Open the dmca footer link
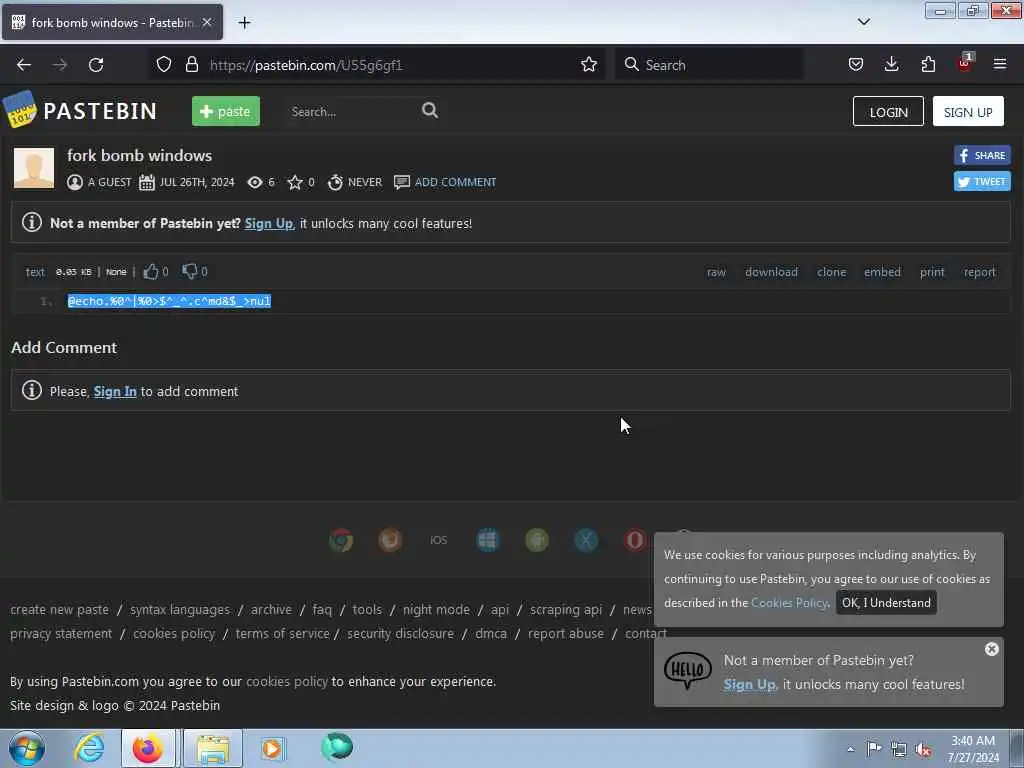This screenshot has width=1024, height=768. pos(491,633)
